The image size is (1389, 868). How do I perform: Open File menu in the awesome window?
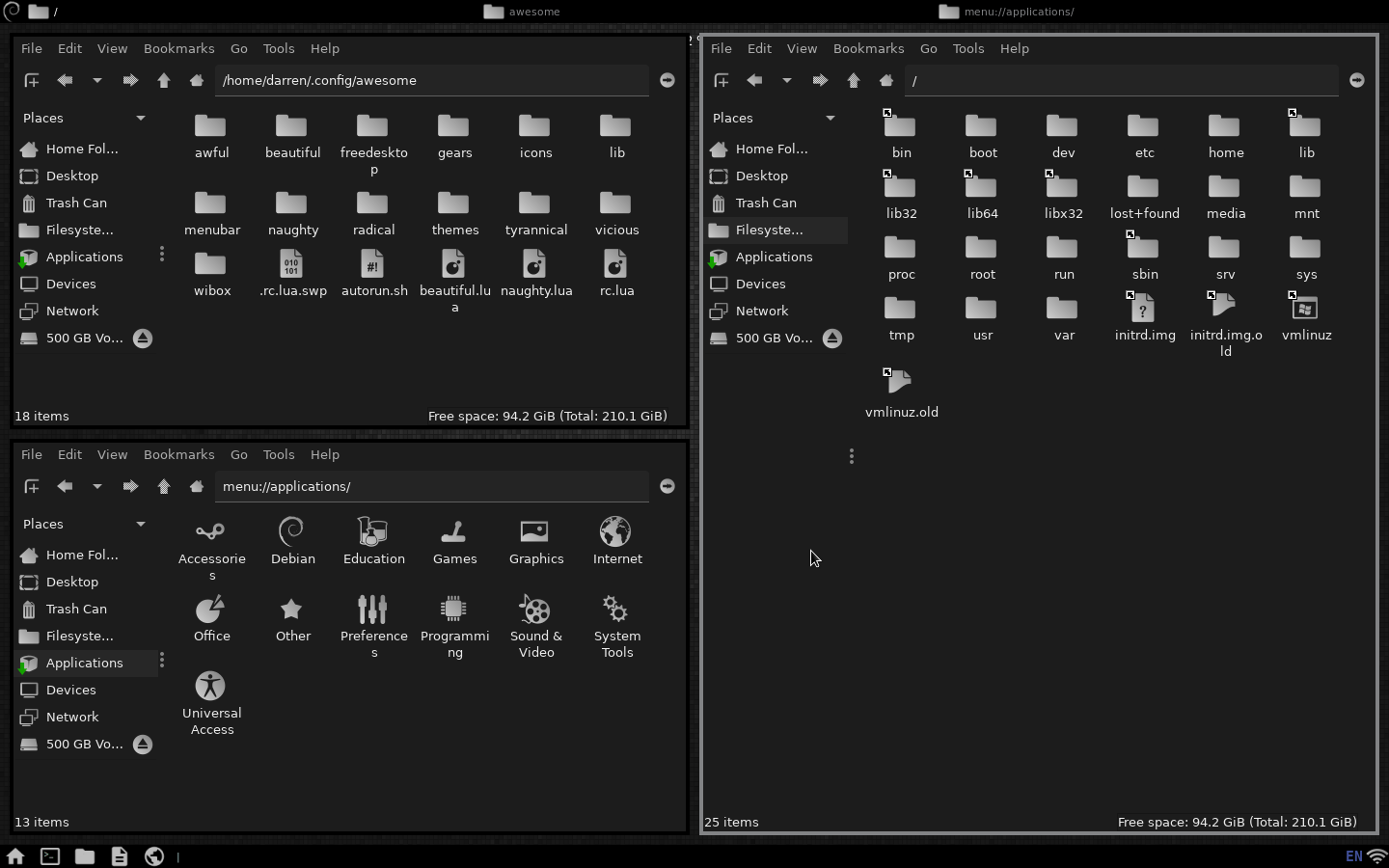[x=32, y=48]
